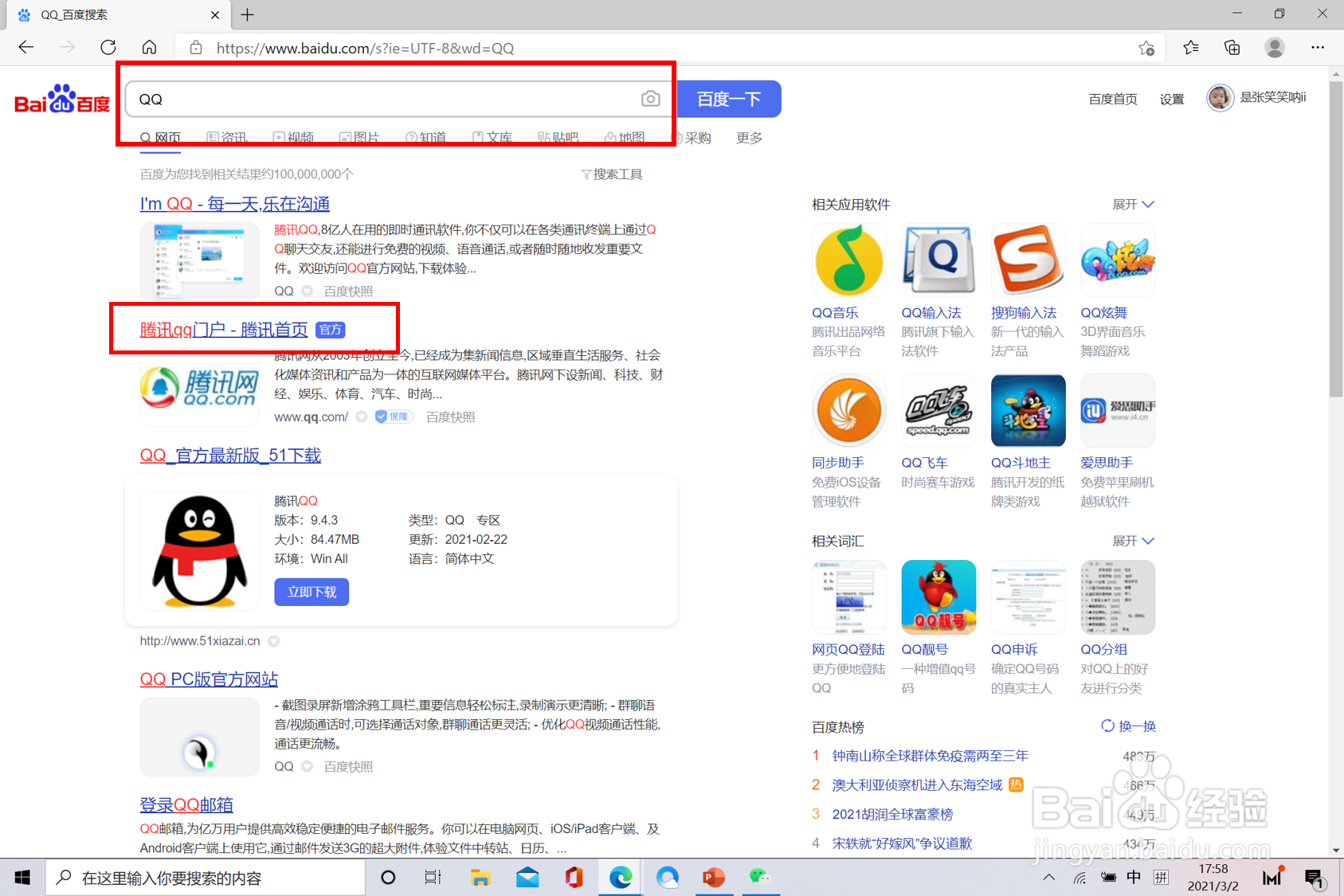The image size is (1344, 896).
Task: Open the QQ输入法 app icon
Action: pos(938,260)
